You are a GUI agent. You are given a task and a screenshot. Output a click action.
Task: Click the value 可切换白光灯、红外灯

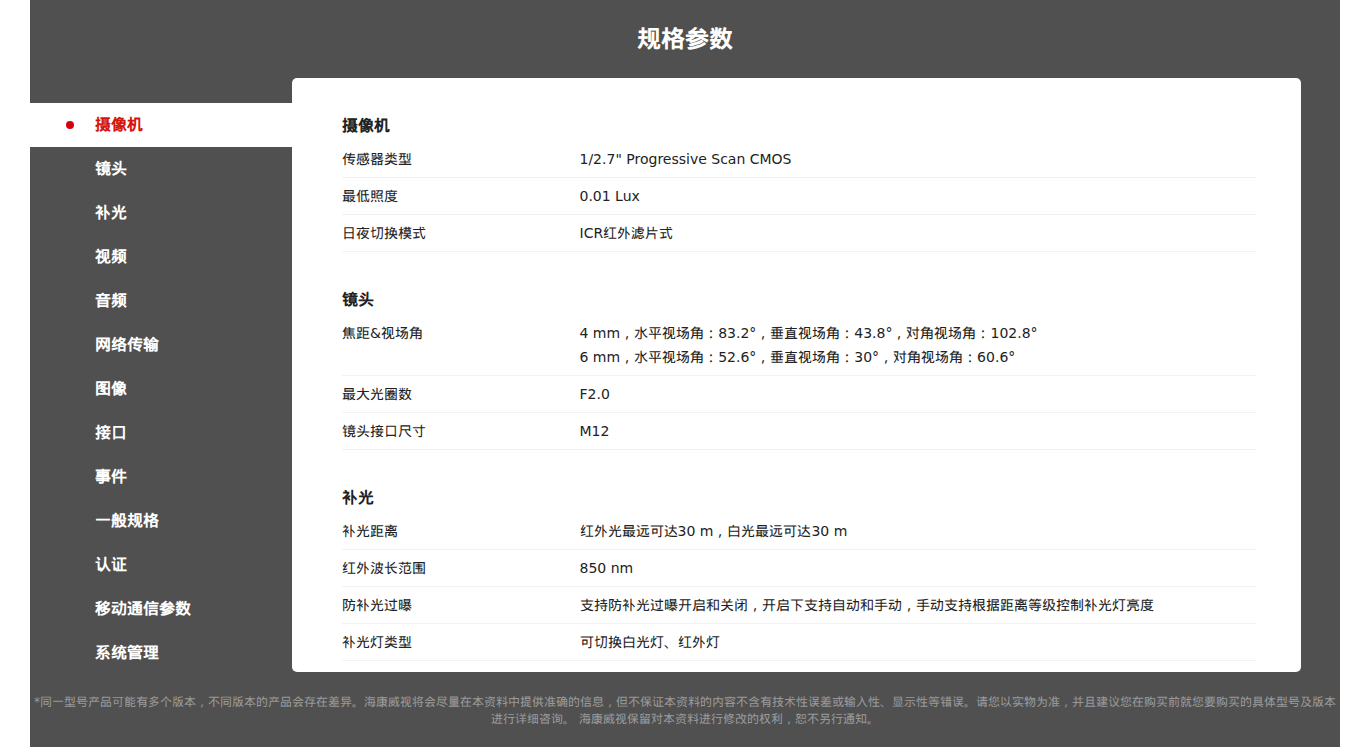[649, 642]
